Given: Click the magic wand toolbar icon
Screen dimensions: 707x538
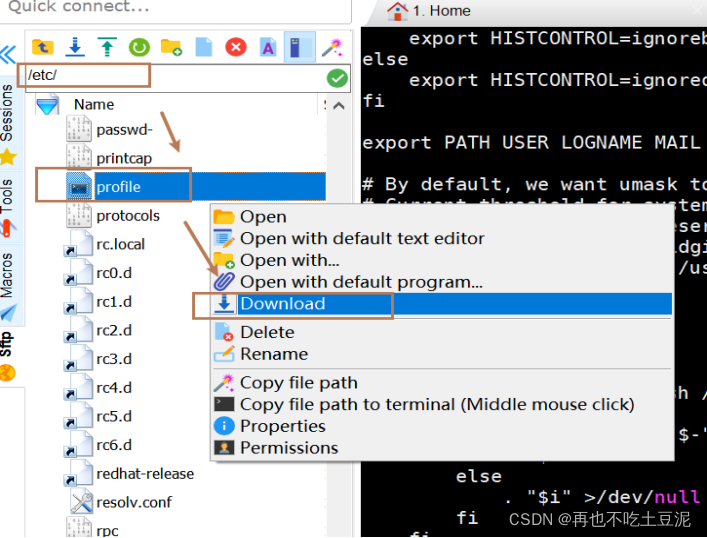Looking at the screenshot, I should (332, 47).
